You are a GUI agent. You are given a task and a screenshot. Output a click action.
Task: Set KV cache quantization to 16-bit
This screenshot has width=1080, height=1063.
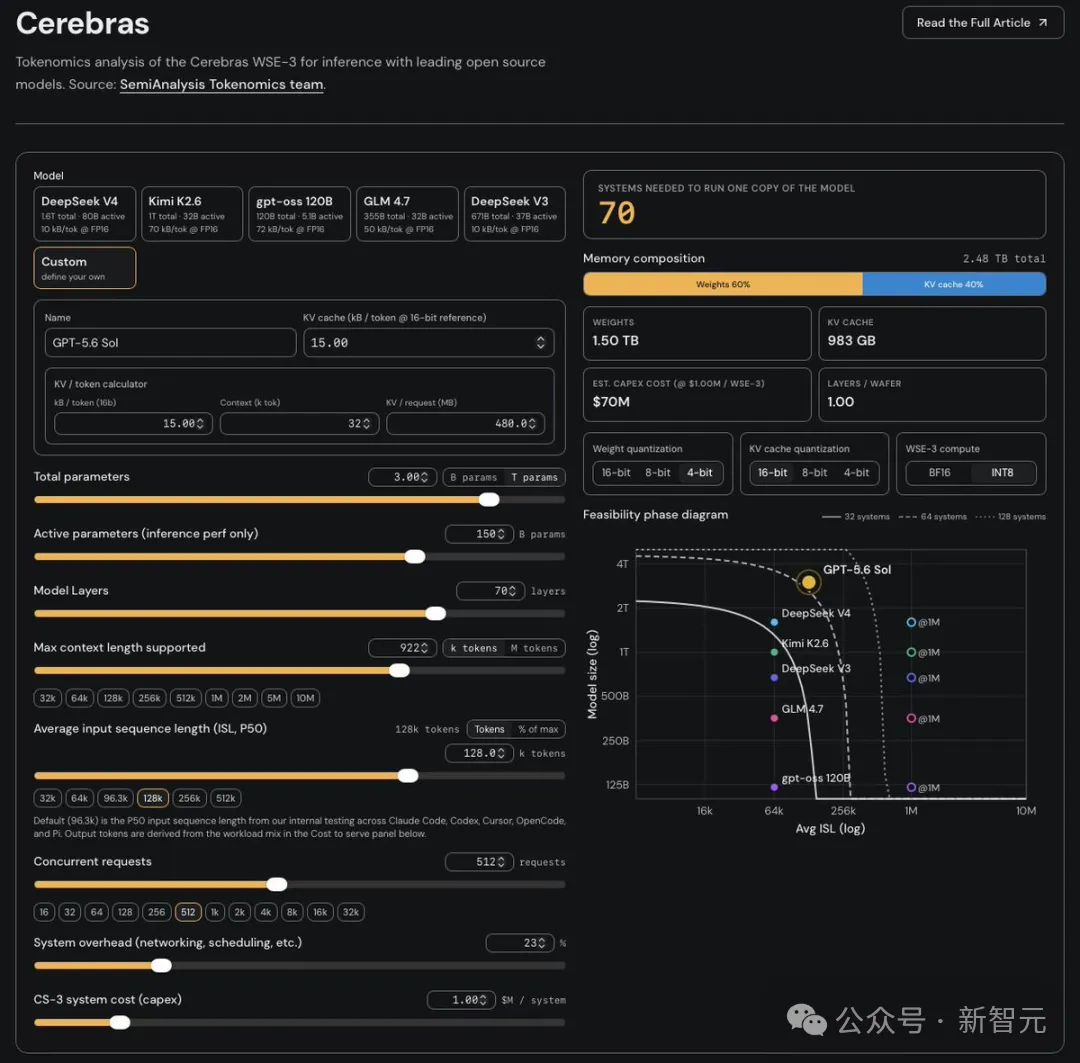pyautogui.click(x=772, y=473)
